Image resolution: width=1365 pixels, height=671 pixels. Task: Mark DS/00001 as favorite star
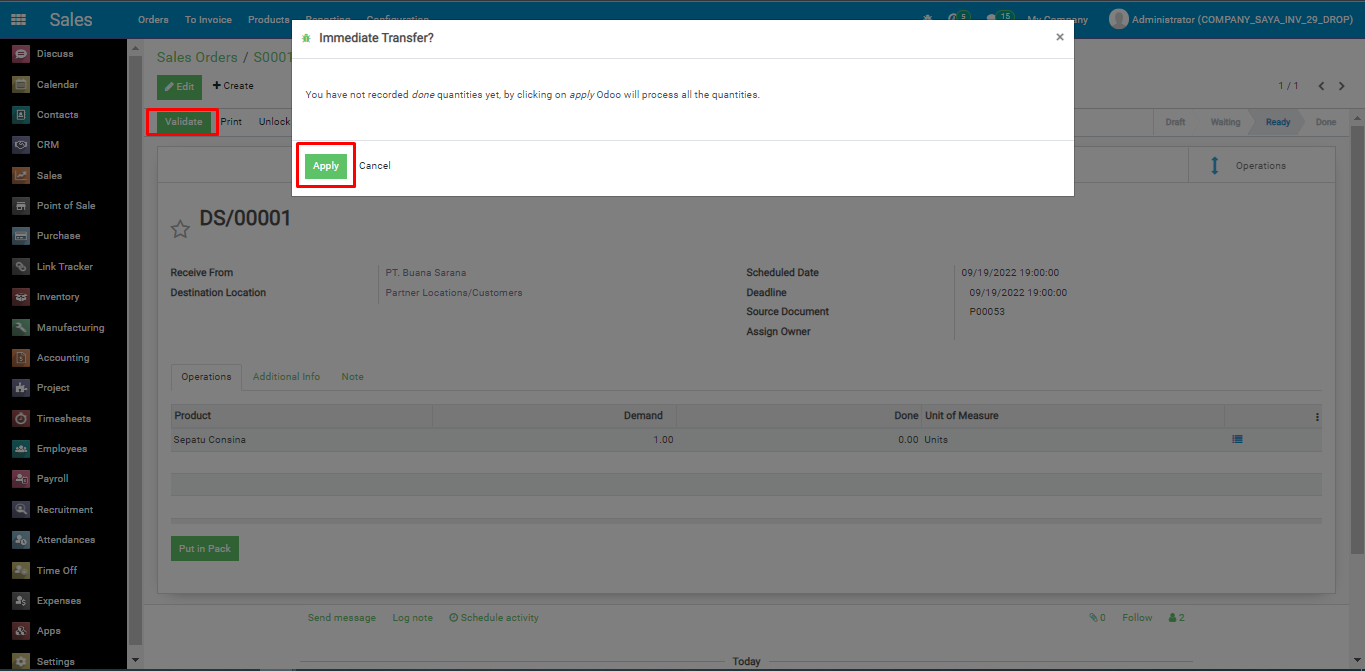pyautogui.click(x=180, y=230)
